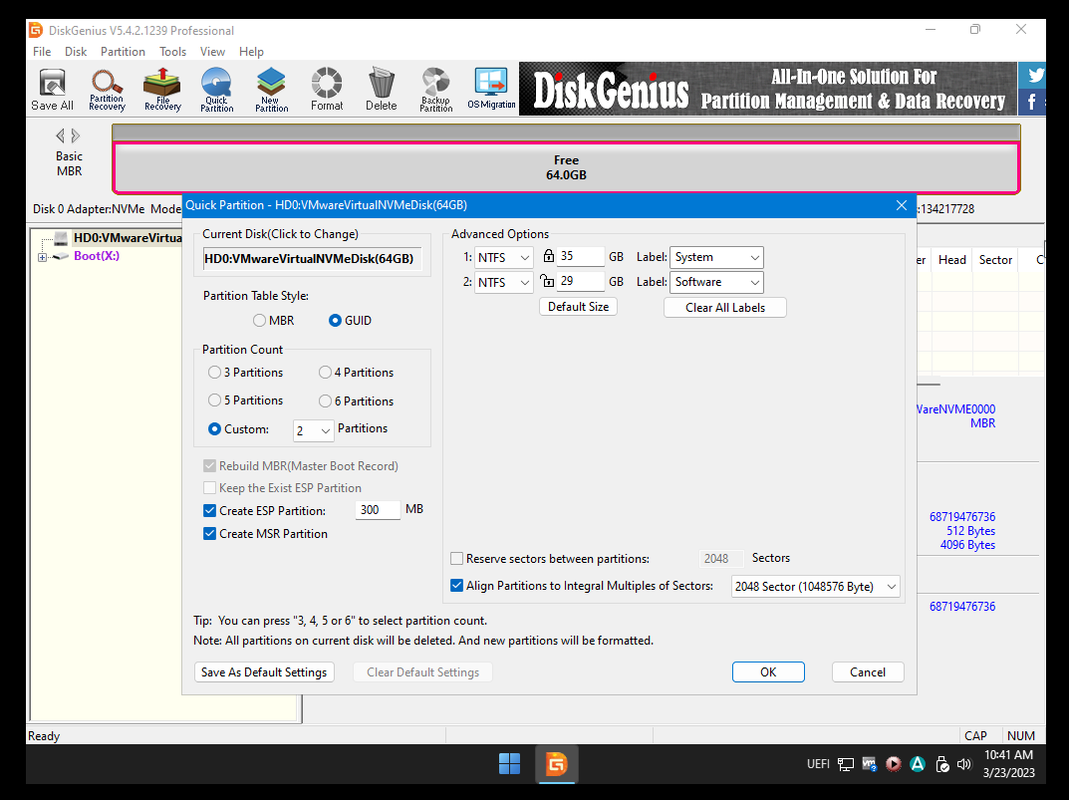Click partition 1 size field showing 35
Viewport: 1069px width, 800px height.
click(580, 256)
